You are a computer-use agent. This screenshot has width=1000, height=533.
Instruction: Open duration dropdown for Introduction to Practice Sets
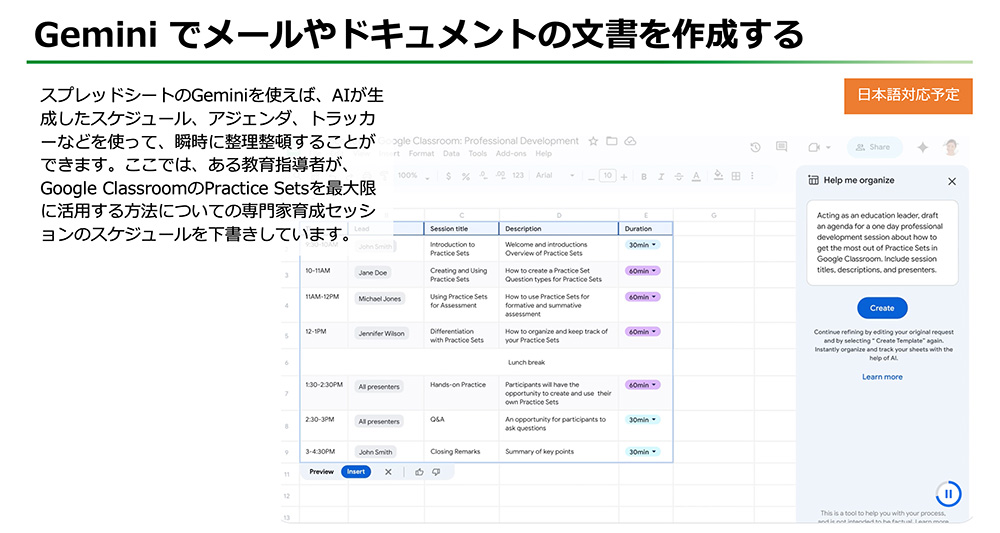642,245
